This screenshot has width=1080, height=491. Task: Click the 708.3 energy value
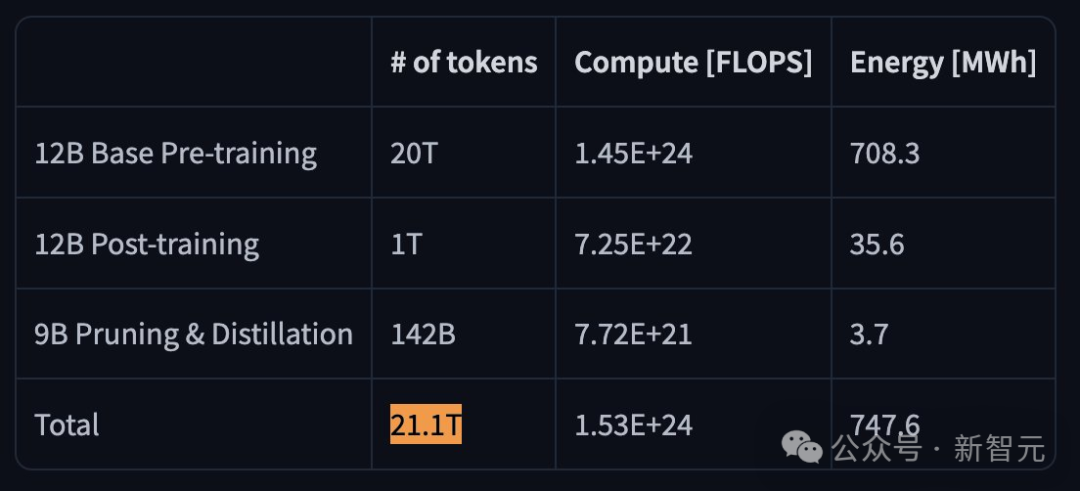[885, 153]
